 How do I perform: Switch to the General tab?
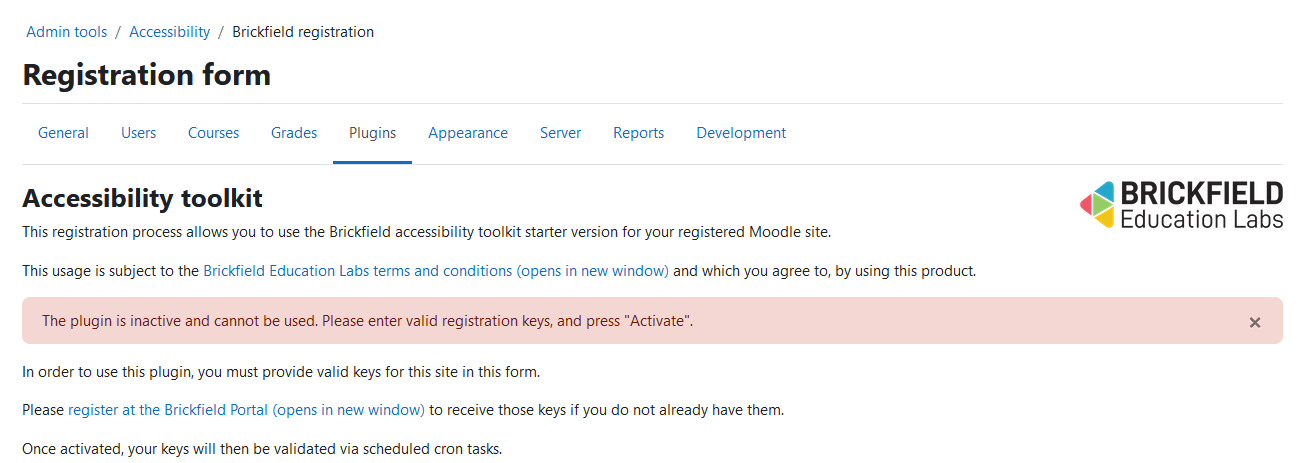[63, 133]
